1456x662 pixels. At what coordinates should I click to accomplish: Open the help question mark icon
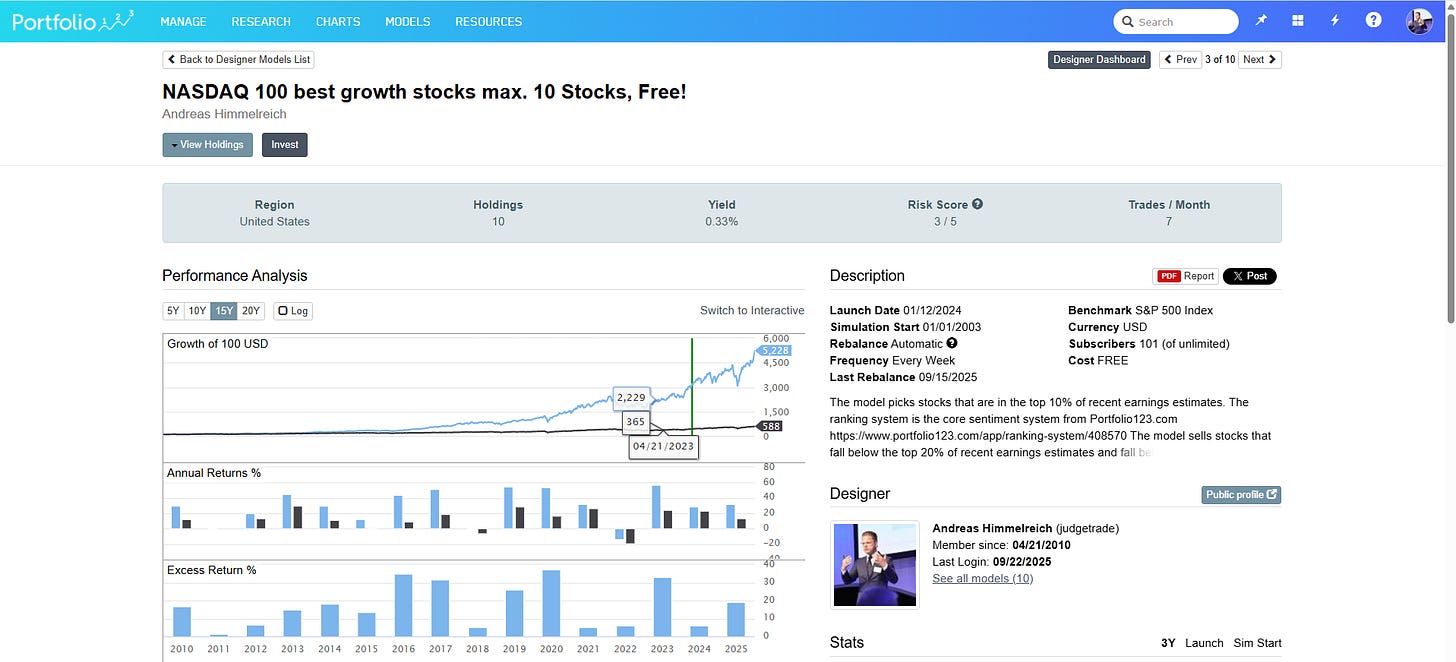click(x=1373, y=21)
